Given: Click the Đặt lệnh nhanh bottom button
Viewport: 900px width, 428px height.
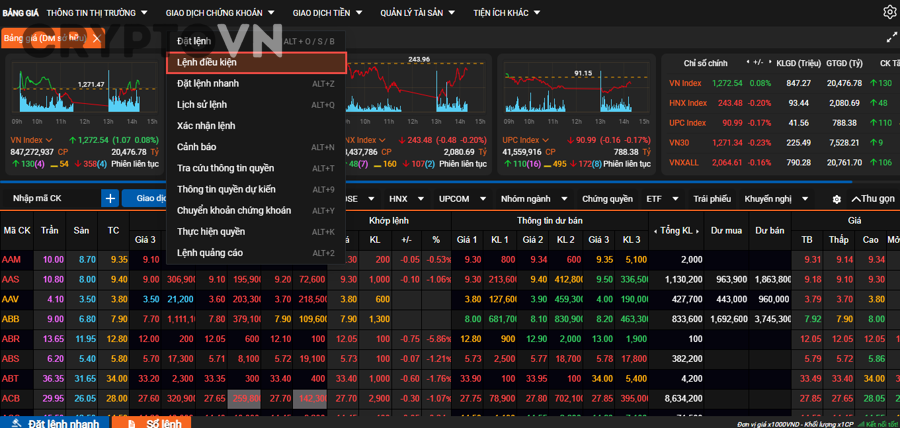Looking at the screenshot, I should [x=55, y=423].
